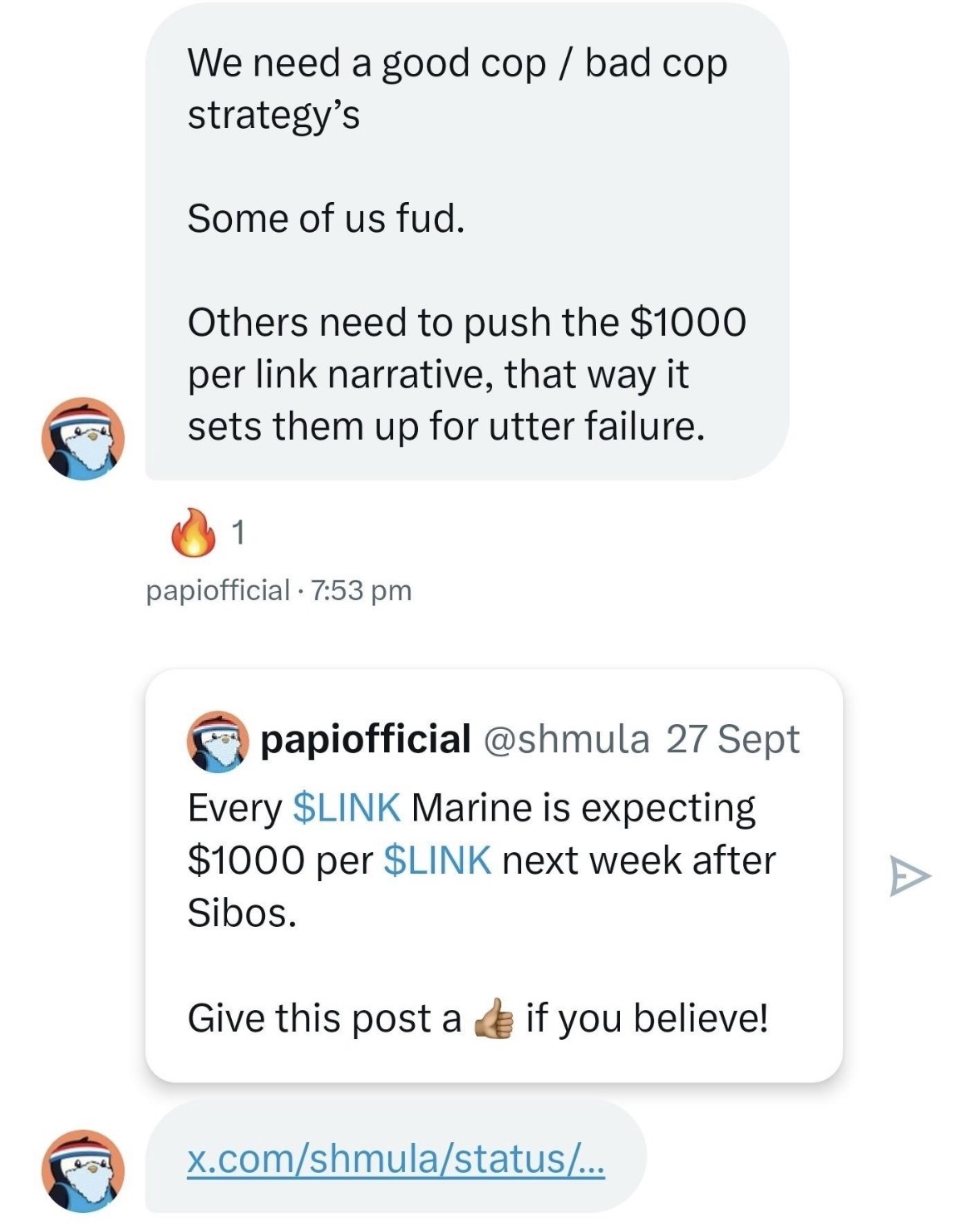Open penguin avatar beside the first message

pos(83,438)
